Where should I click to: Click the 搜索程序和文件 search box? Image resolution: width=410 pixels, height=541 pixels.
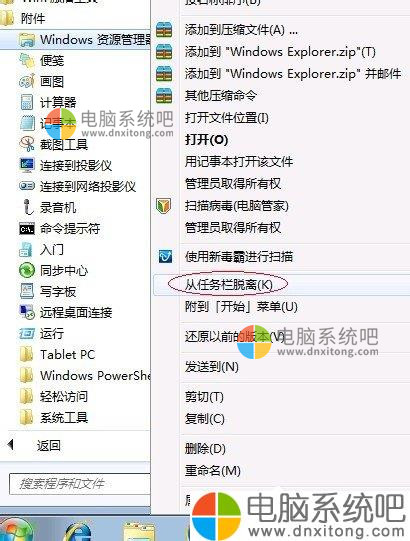tap(80, 484)
